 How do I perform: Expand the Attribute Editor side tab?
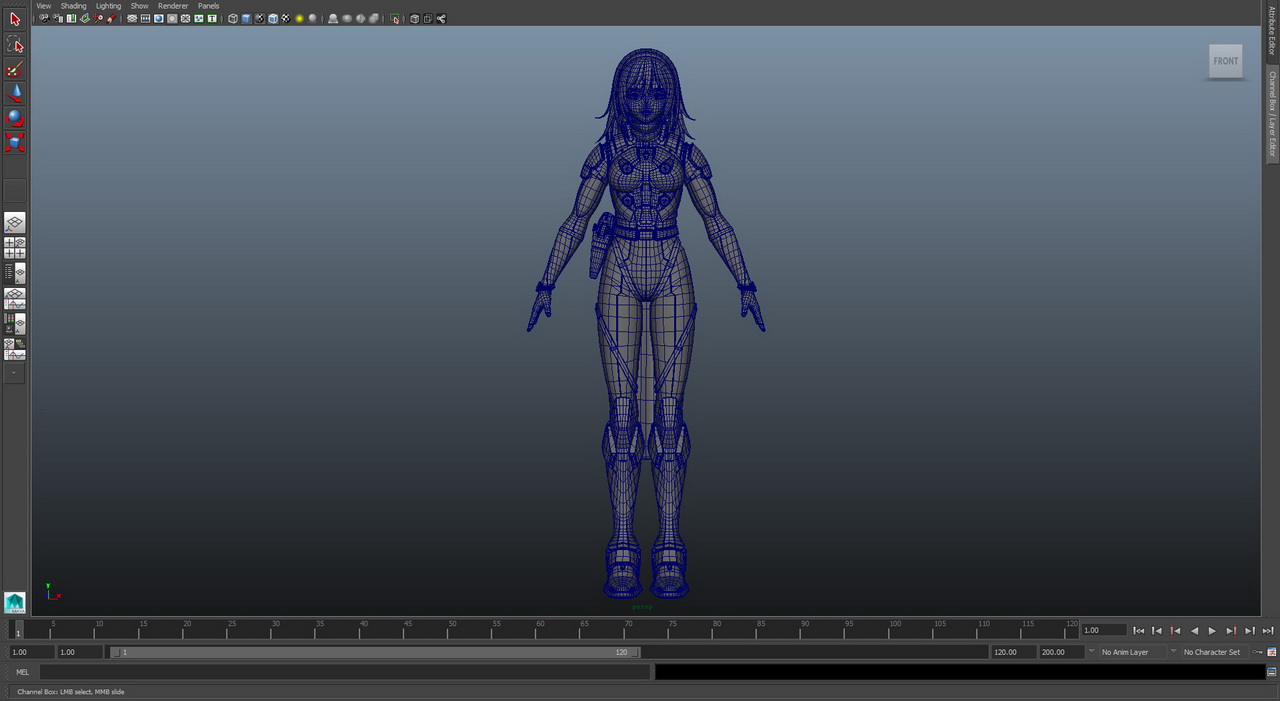coord(1272,30)
